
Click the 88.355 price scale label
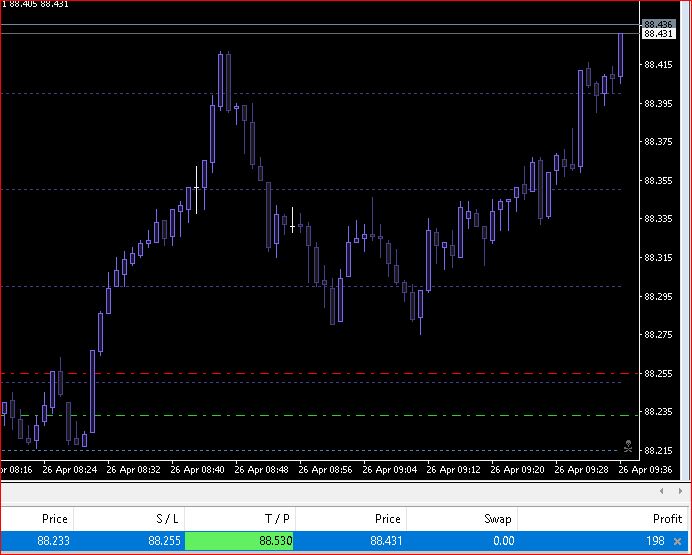[x=658, y=180]
